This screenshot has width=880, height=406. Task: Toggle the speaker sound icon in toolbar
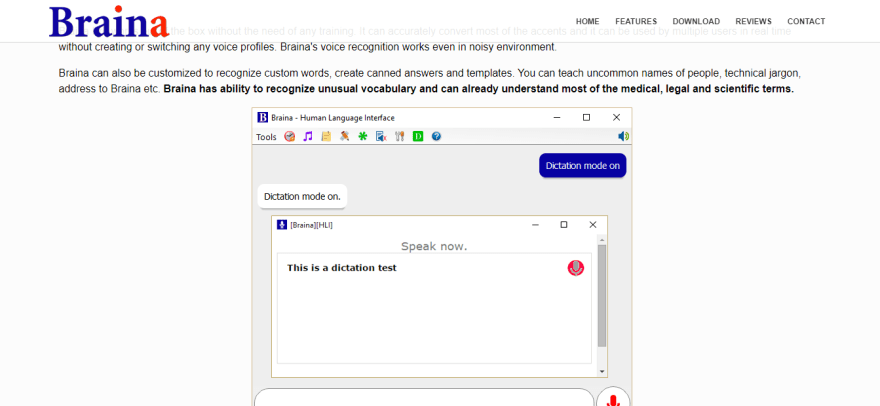click(624, 136)
